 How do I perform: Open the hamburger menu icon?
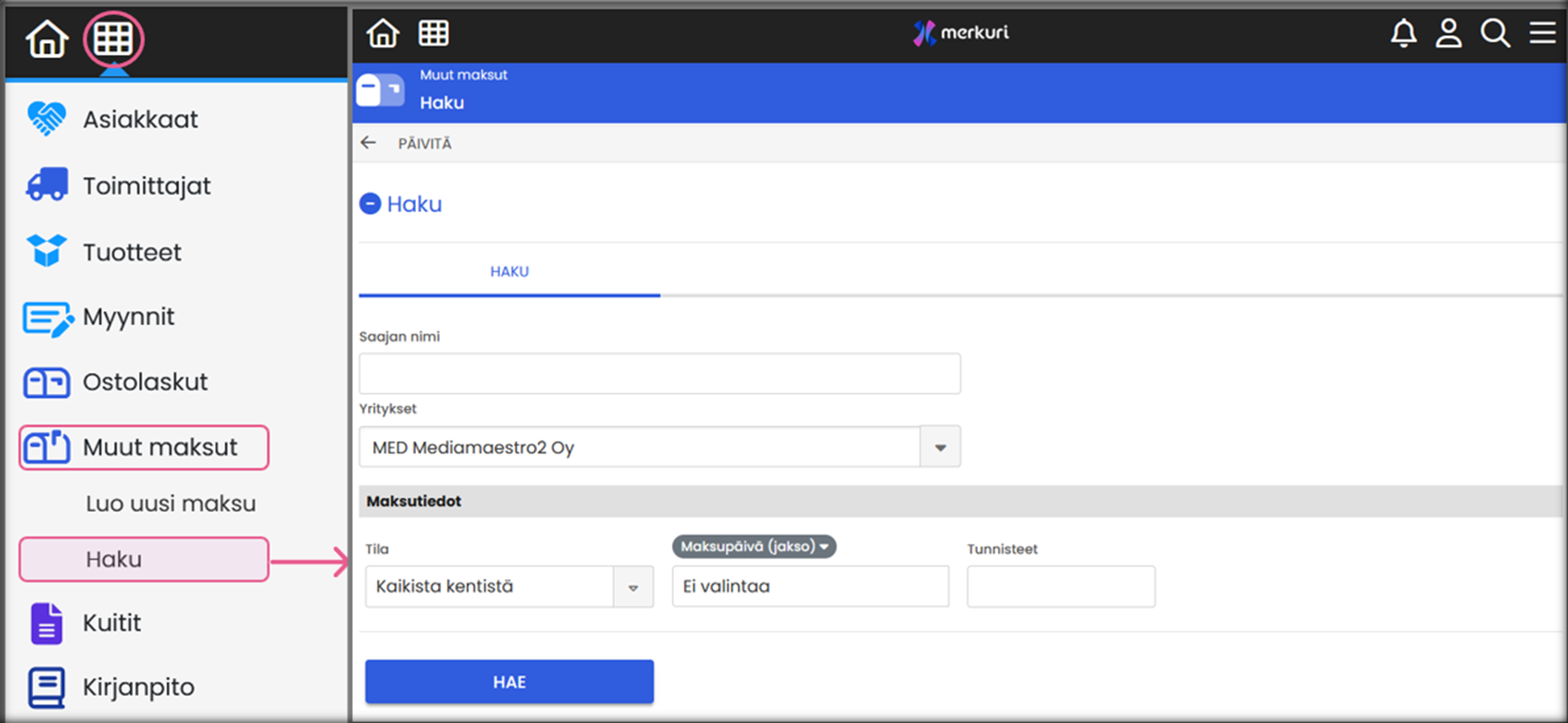(x=1542, y=34)
